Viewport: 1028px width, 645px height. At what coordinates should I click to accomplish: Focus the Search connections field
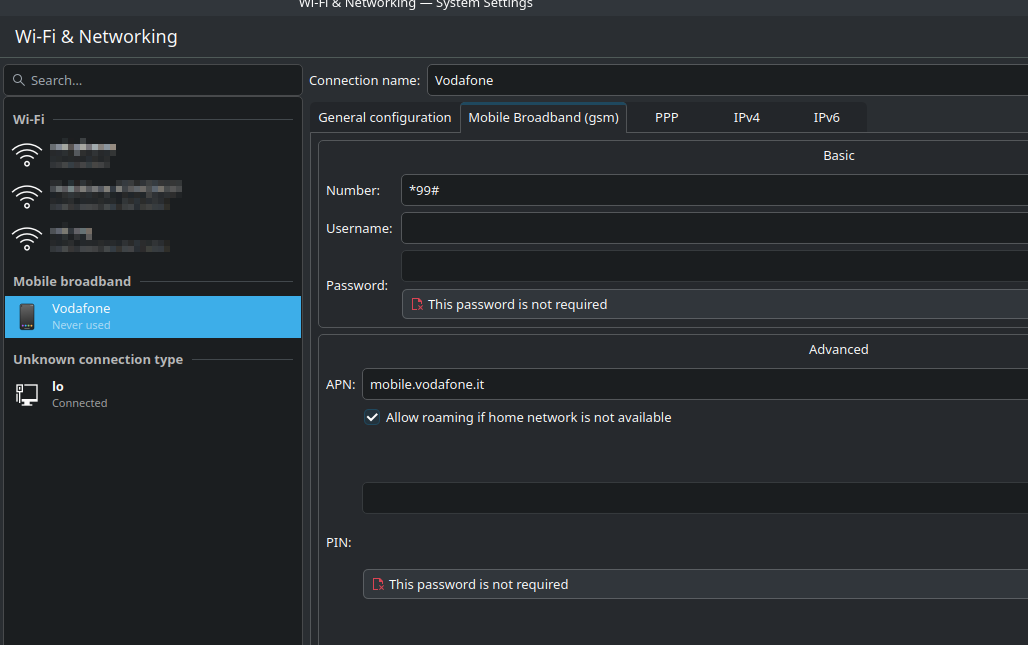[153, 80]
